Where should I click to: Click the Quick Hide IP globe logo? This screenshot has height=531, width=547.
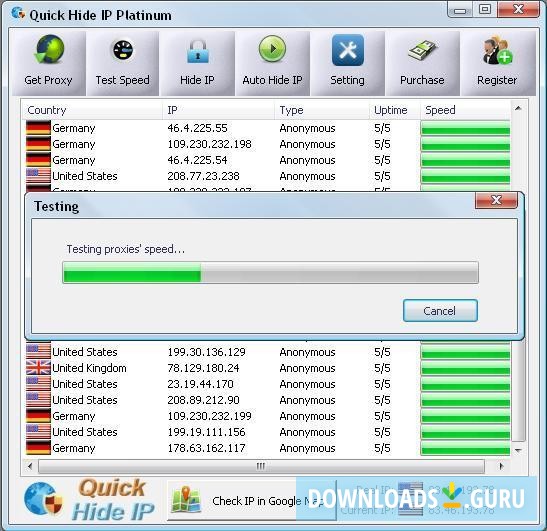[x=43, y=499]
